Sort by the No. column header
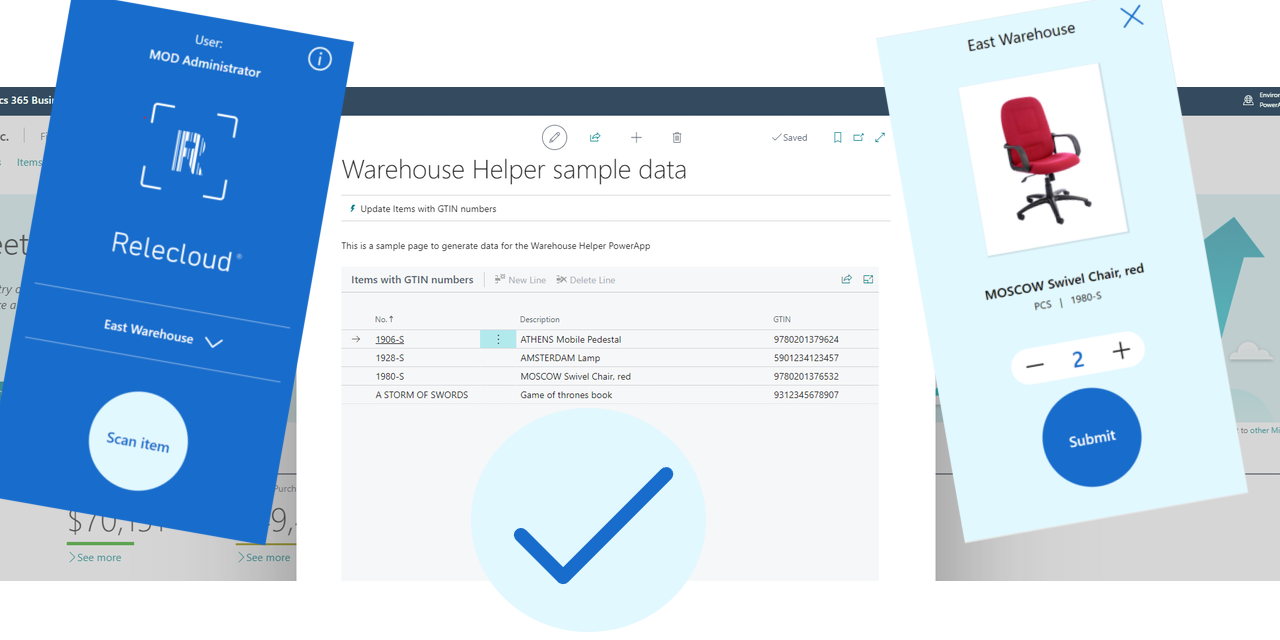The width and height of the screenshot is (1280, 640). [384, 319]
